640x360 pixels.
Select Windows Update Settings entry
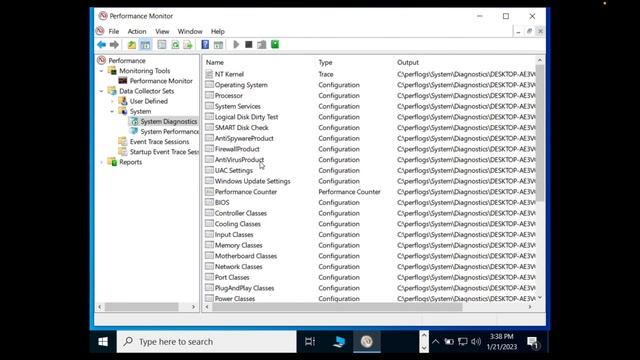click(252, 181)
